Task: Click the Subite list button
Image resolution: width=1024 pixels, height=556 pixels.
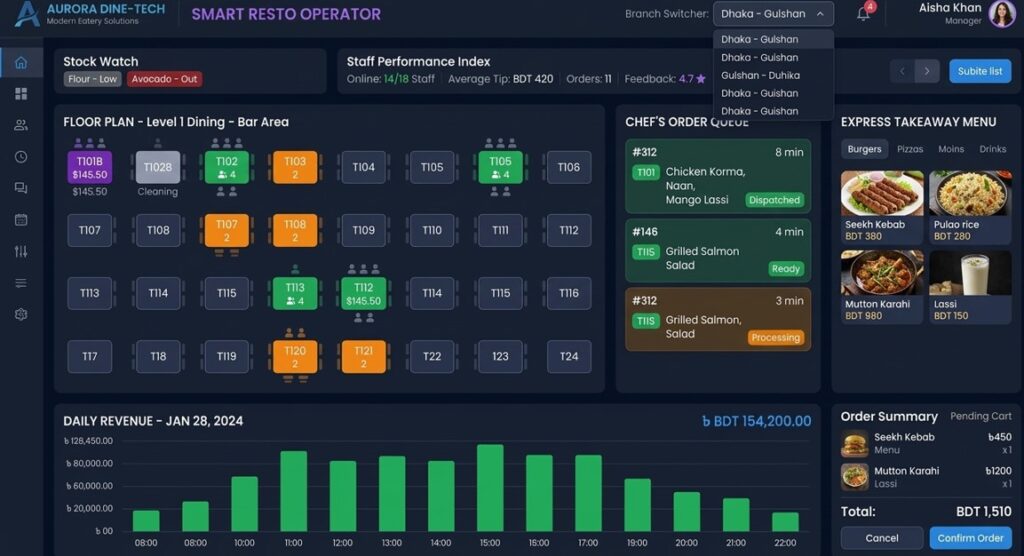Action: [980, 71]
